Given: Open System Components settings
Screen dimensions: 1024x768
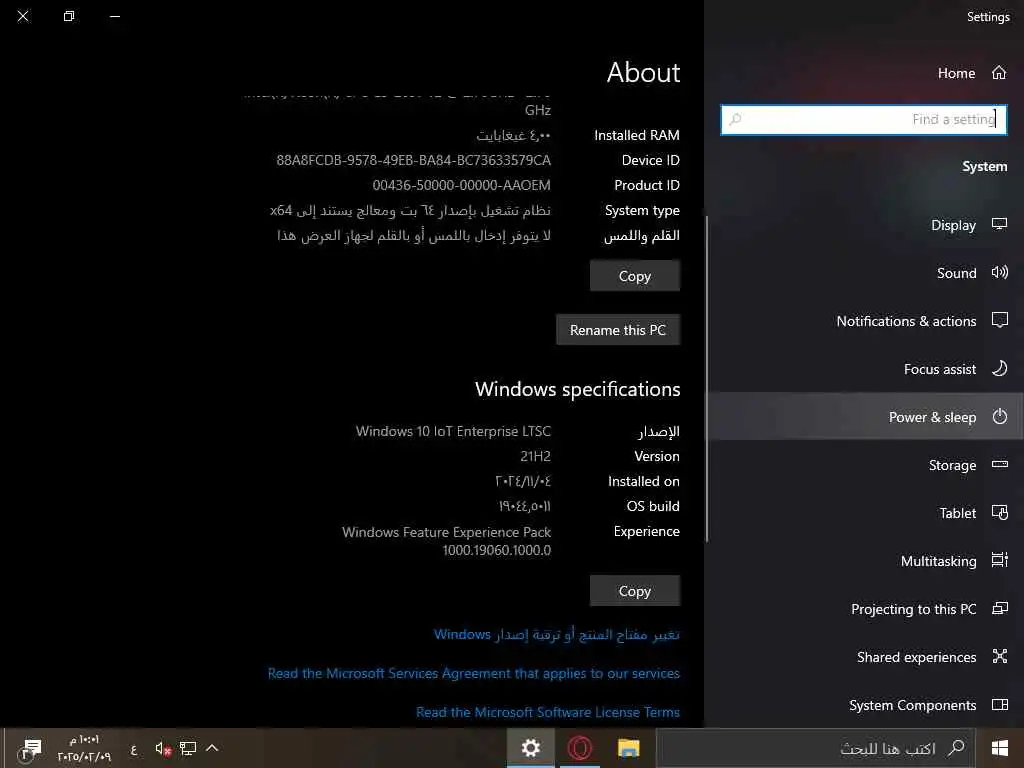Looking at the screenshot, I should 865,705.
